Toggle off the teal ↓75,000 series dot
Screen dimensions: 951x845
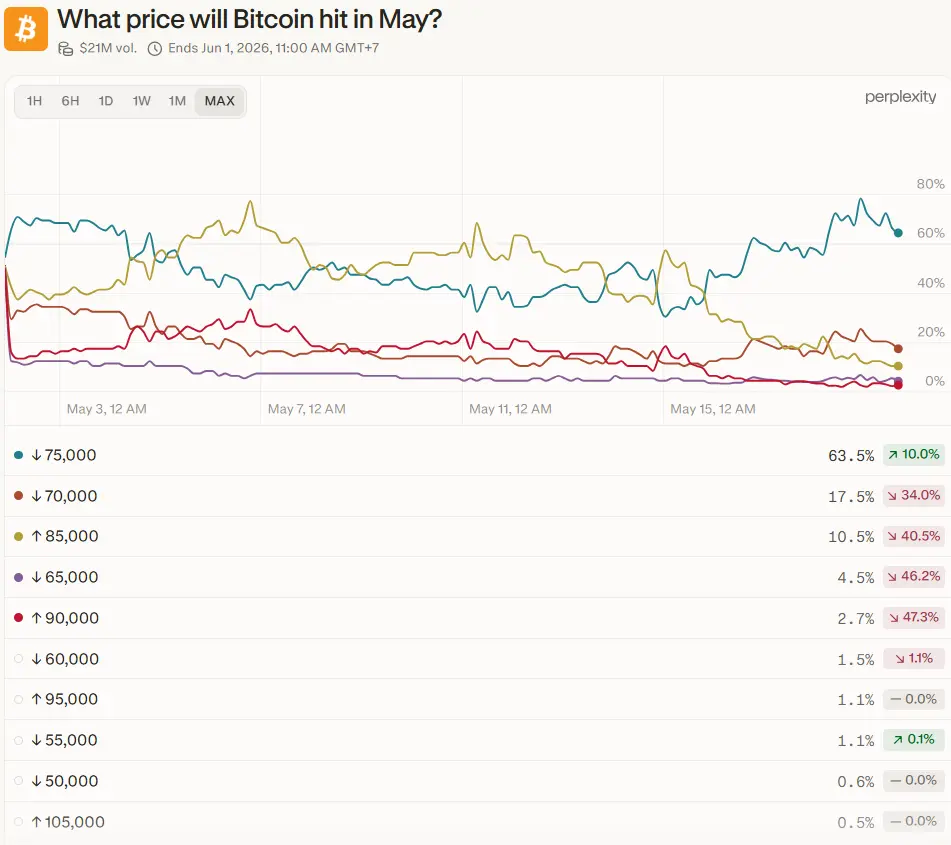click(18, 455)
